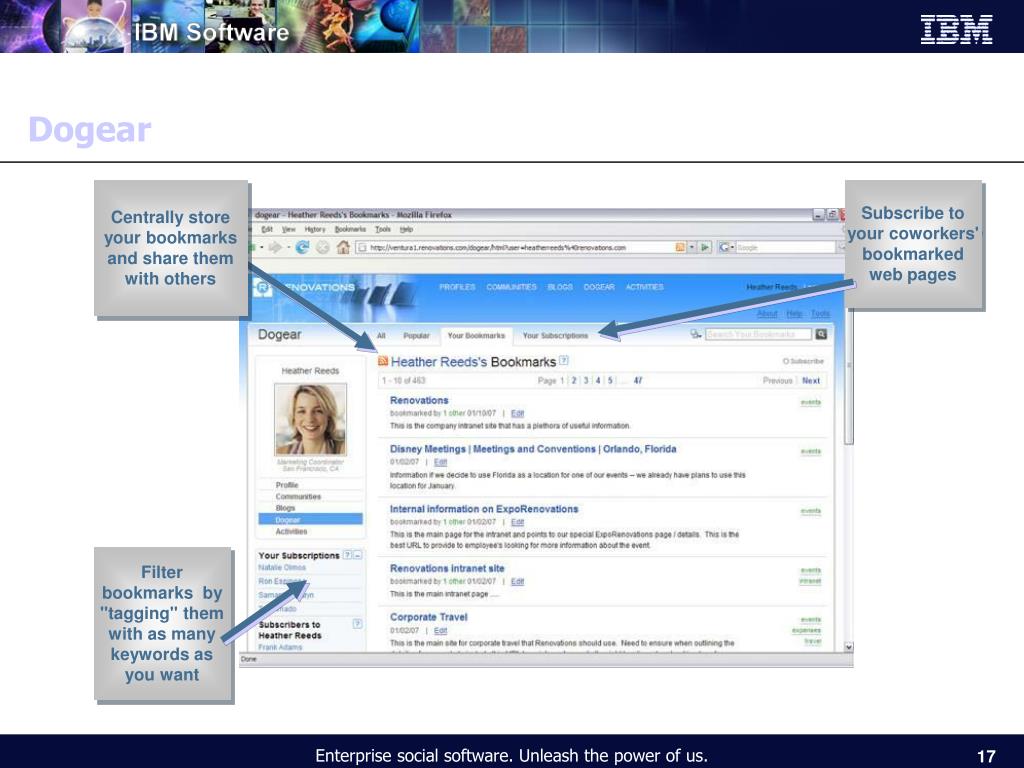This screenshot has height=768, width=1024.
Task: Open the Firefox Edit menu
Action: (267, 229)
